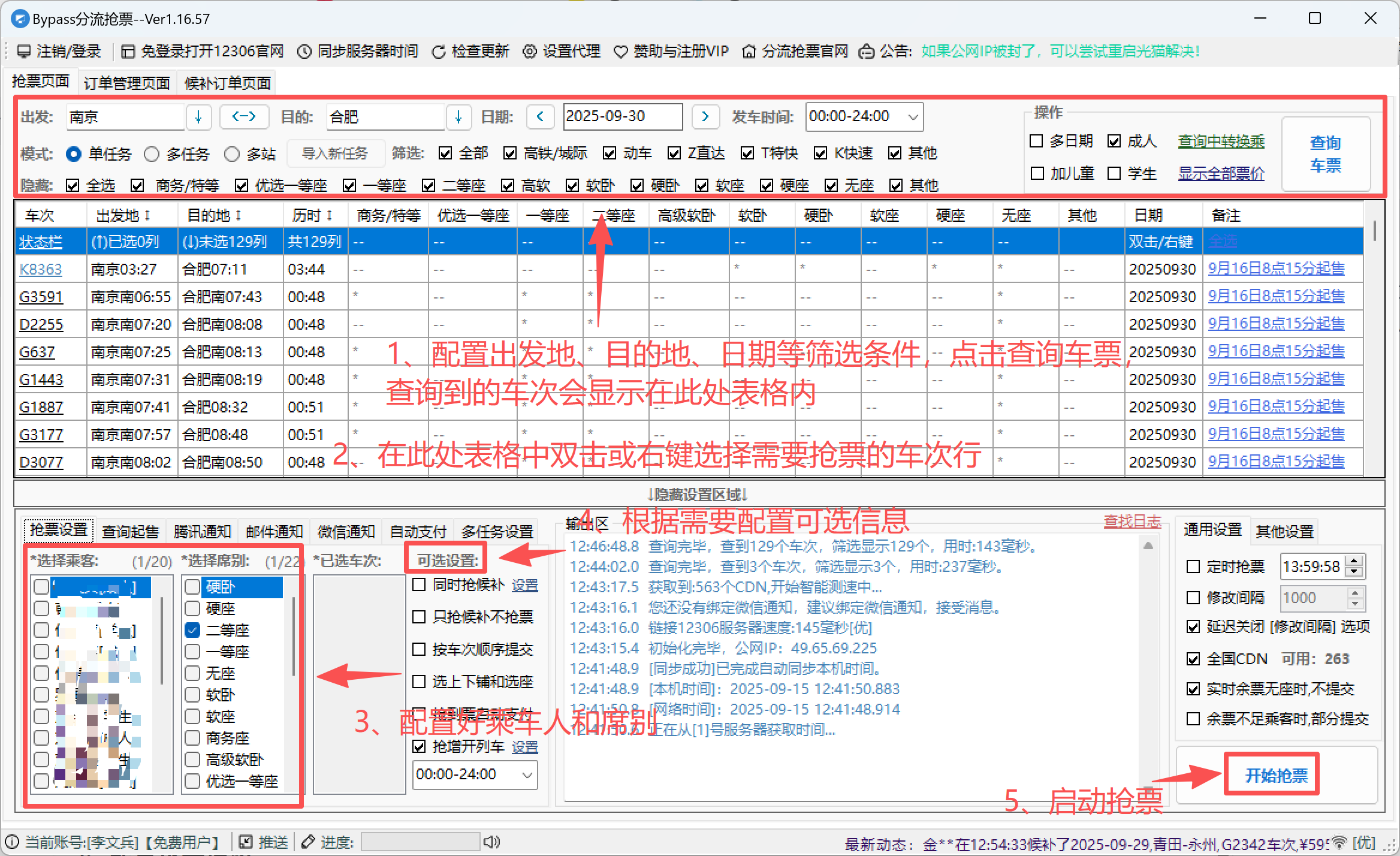Expand the added-train time range combo box

(x=527, y=774)
